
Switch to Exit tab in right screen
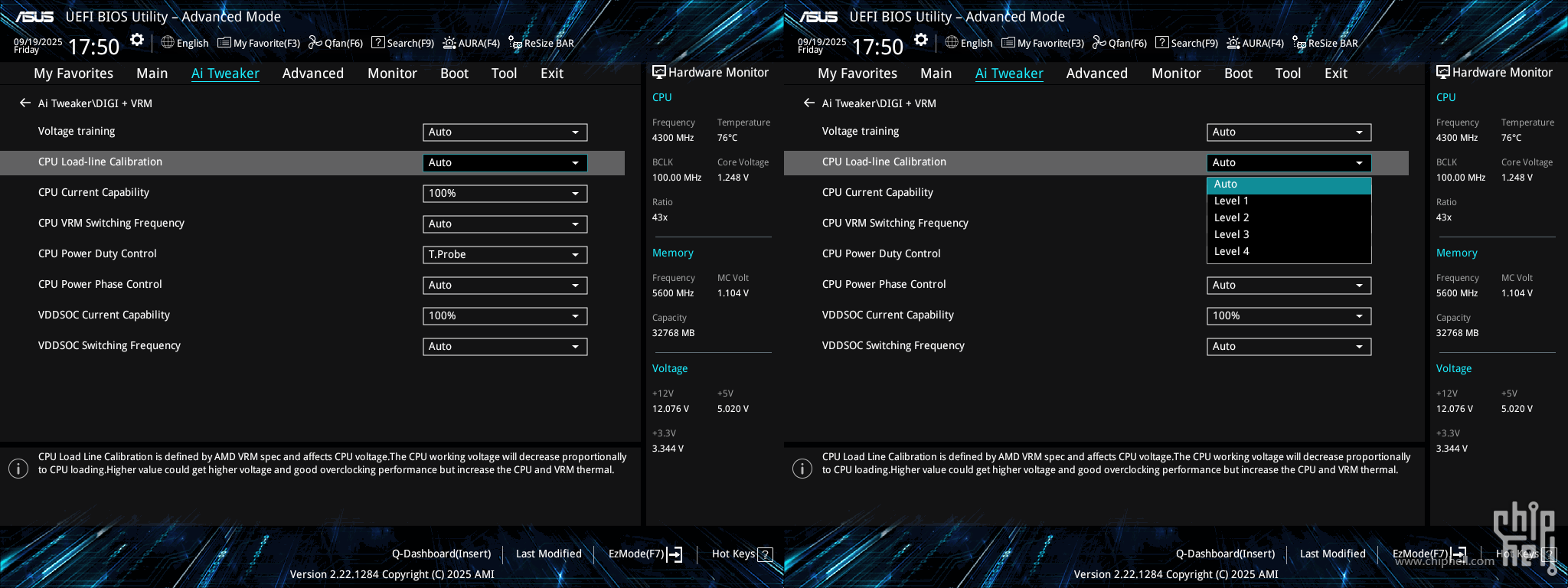1335,73
